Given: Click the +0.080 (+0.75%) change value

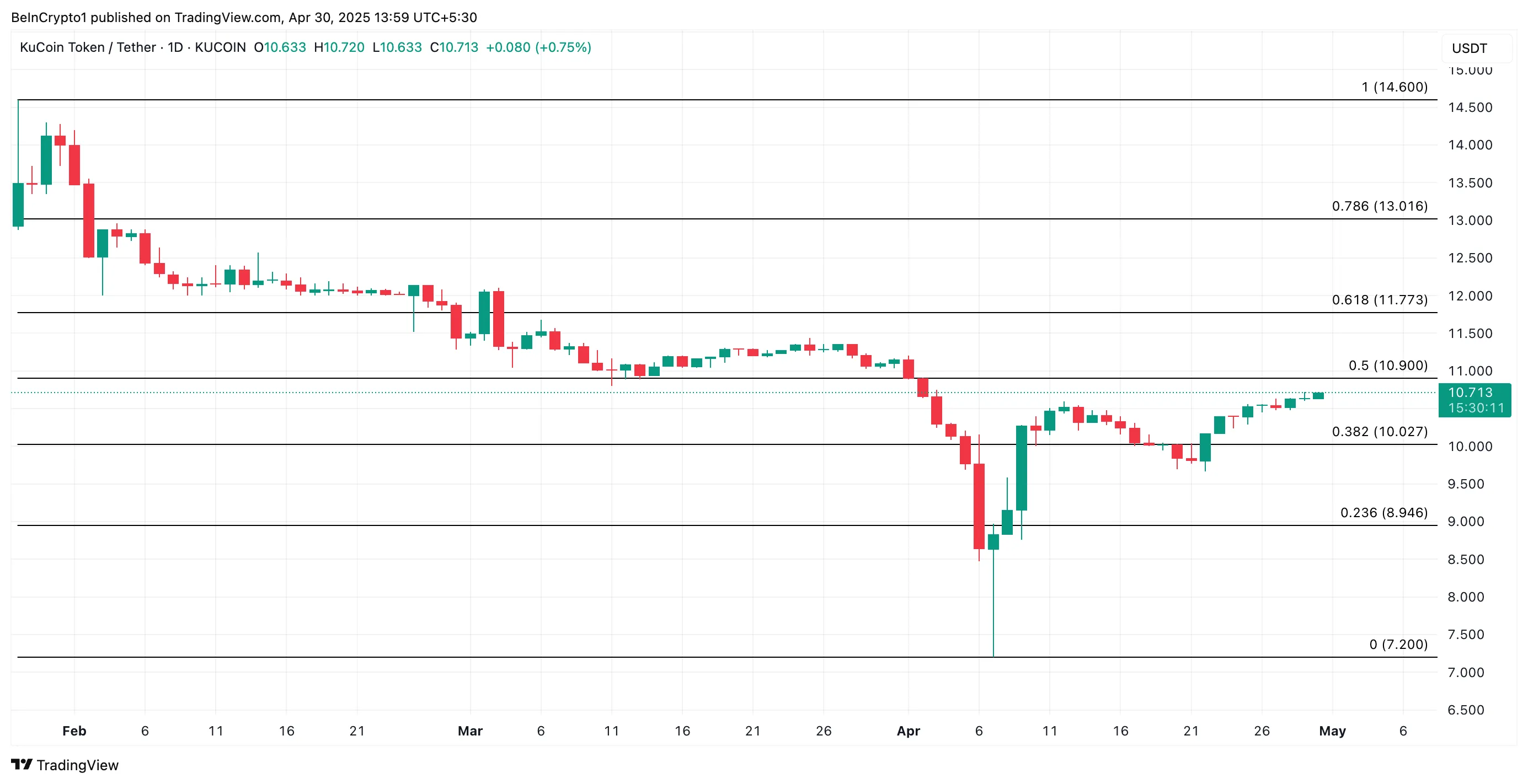Looking at the screenshot, I should pyautogui.click(x=538, y=47).
